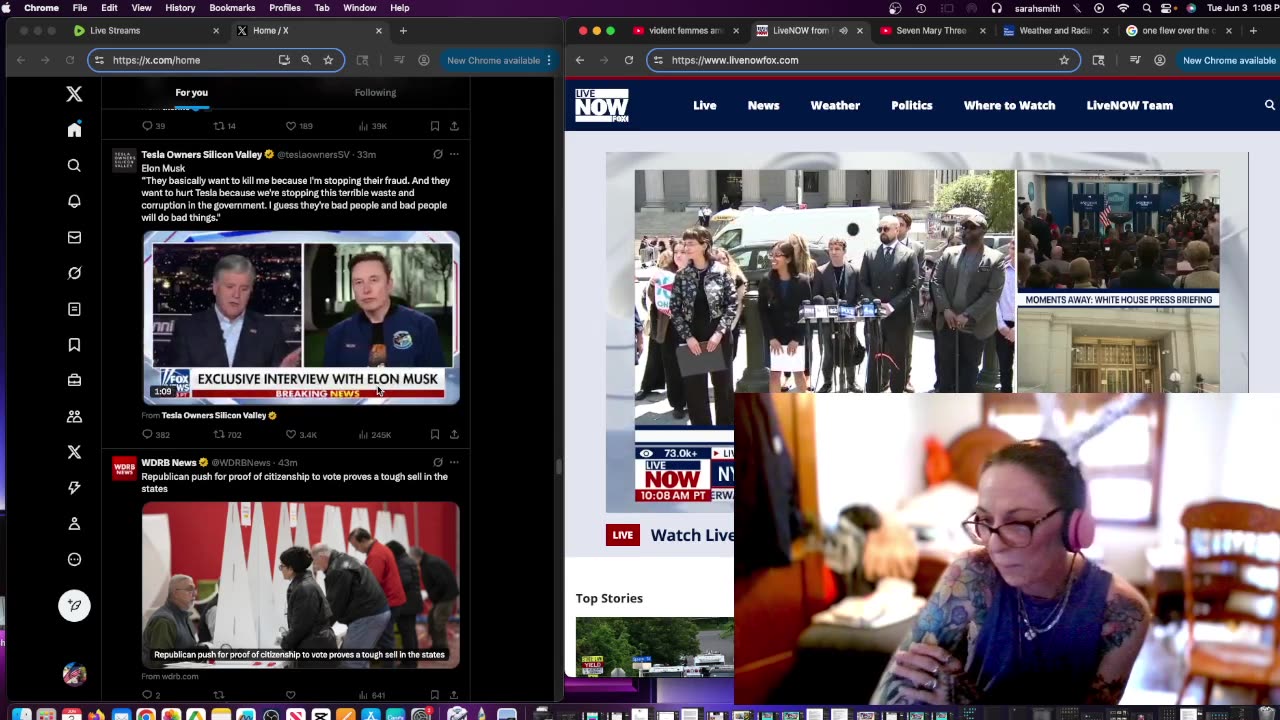Click New Chrome available in X window
1280x720 pixels.
493,60
